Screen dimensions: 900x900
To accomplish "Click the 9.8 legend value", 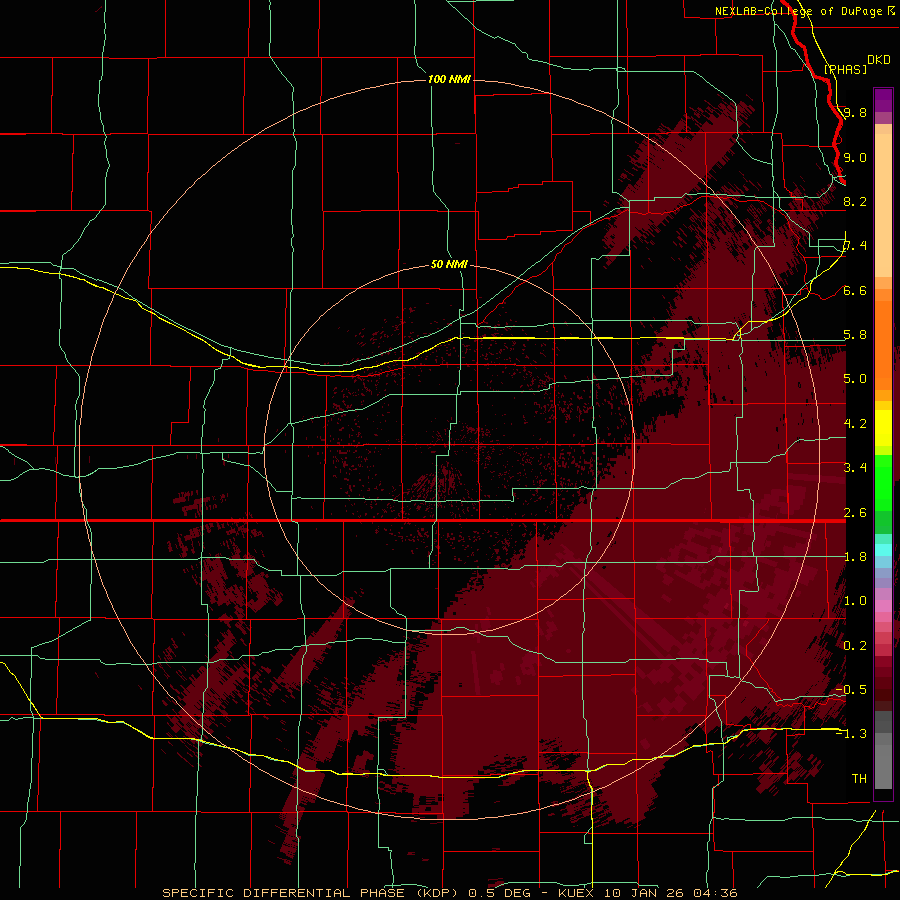I will click(855, 112).
